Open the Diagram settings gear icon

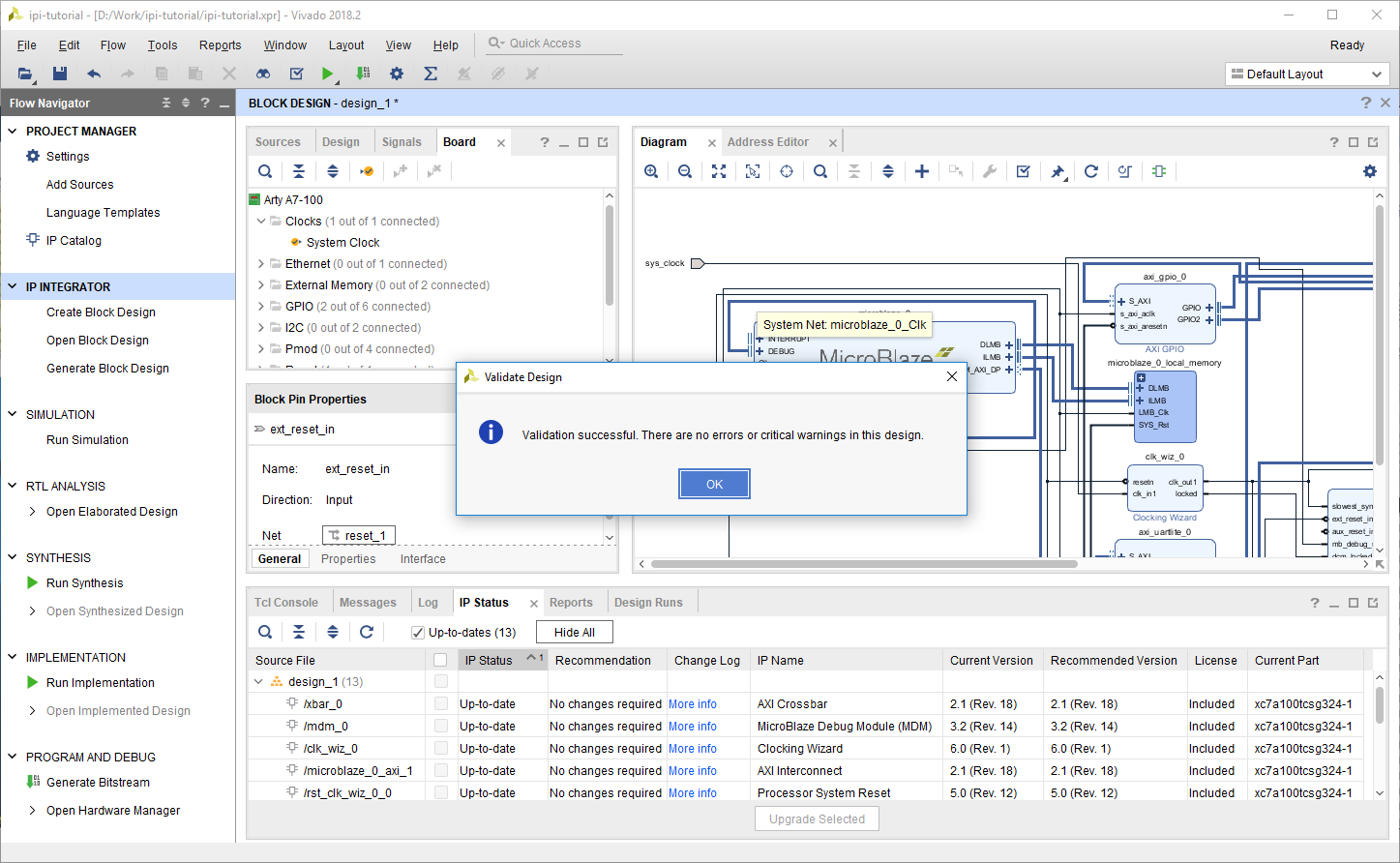click(1370, 171)
